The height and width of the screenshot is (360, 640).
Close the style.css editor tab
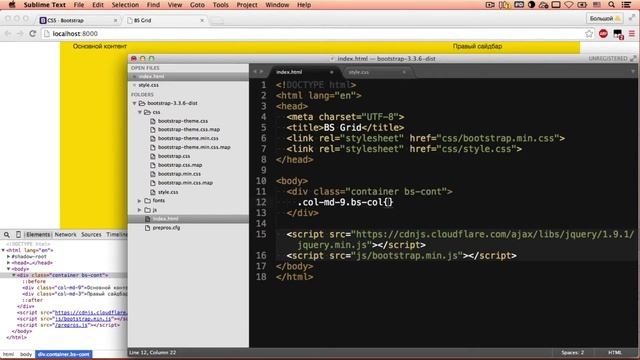coord(404,72)
